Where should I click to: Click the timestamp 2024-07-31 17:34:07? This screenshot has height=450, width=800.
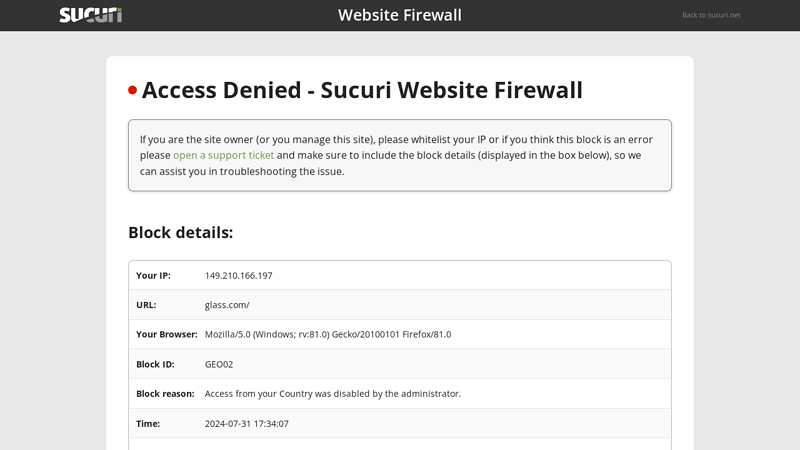pyautogui.click(x=247, y=423)
